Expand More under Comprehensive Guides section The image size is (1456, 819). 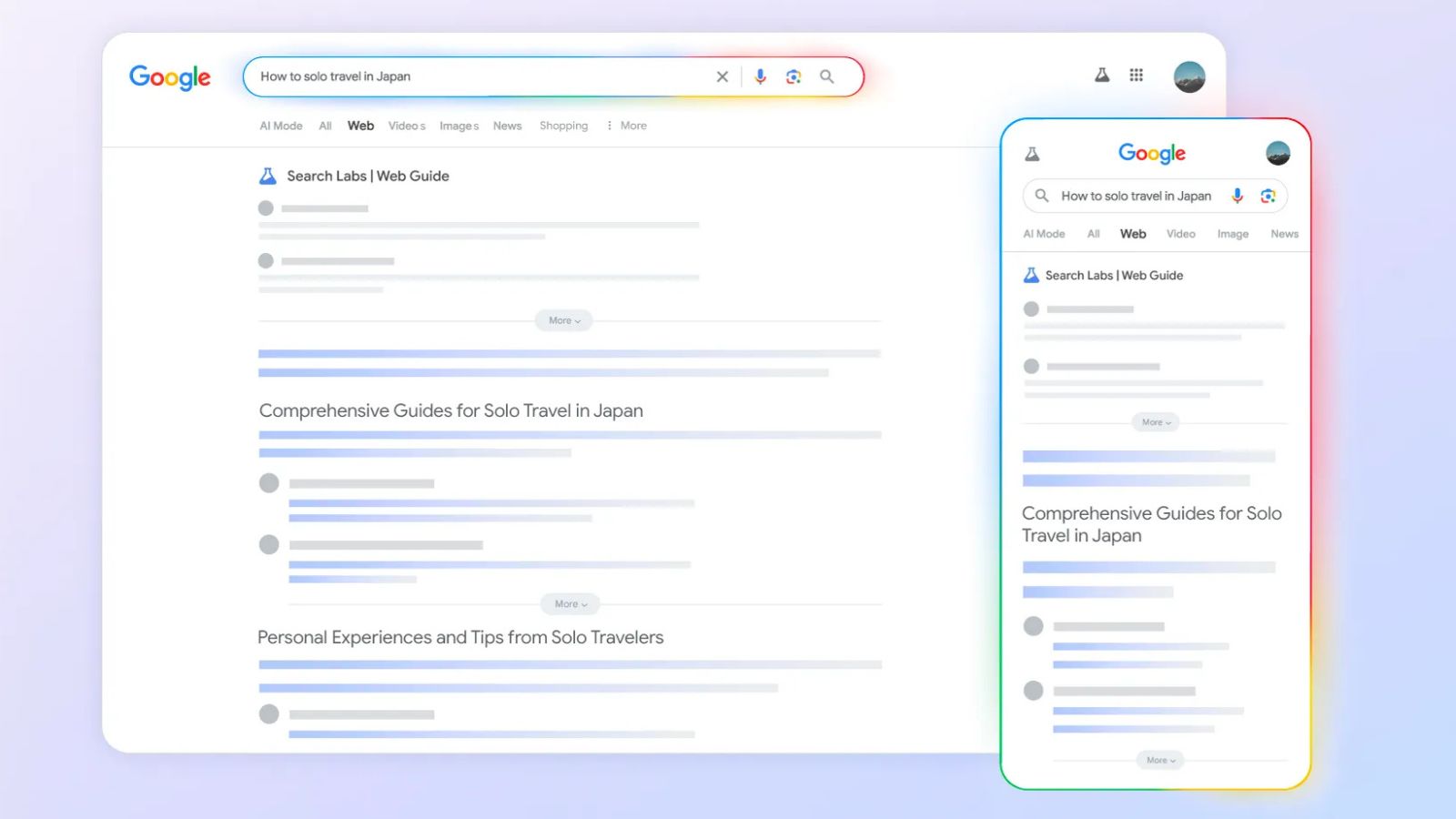click(570, 603)
